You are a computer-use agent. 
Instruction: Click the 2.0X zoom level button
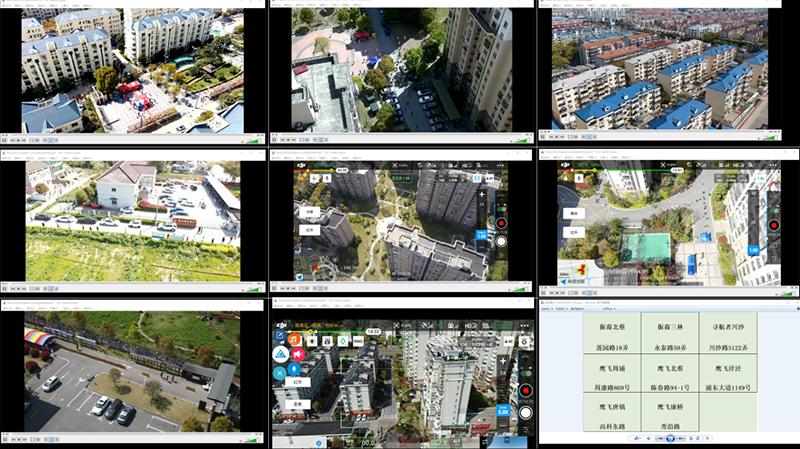coord(503,410)
